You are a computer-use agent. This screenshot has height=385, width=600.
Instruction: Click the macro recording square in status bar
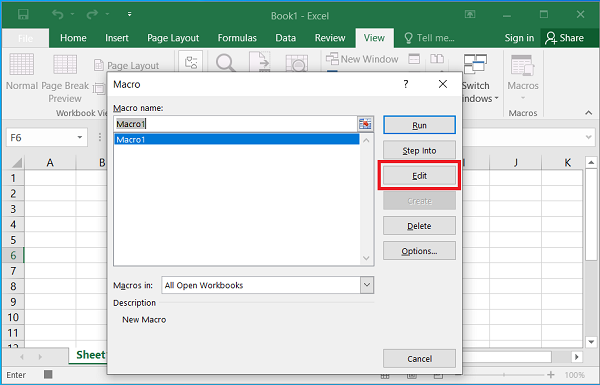pyautogui.click(x=48, y=374)
